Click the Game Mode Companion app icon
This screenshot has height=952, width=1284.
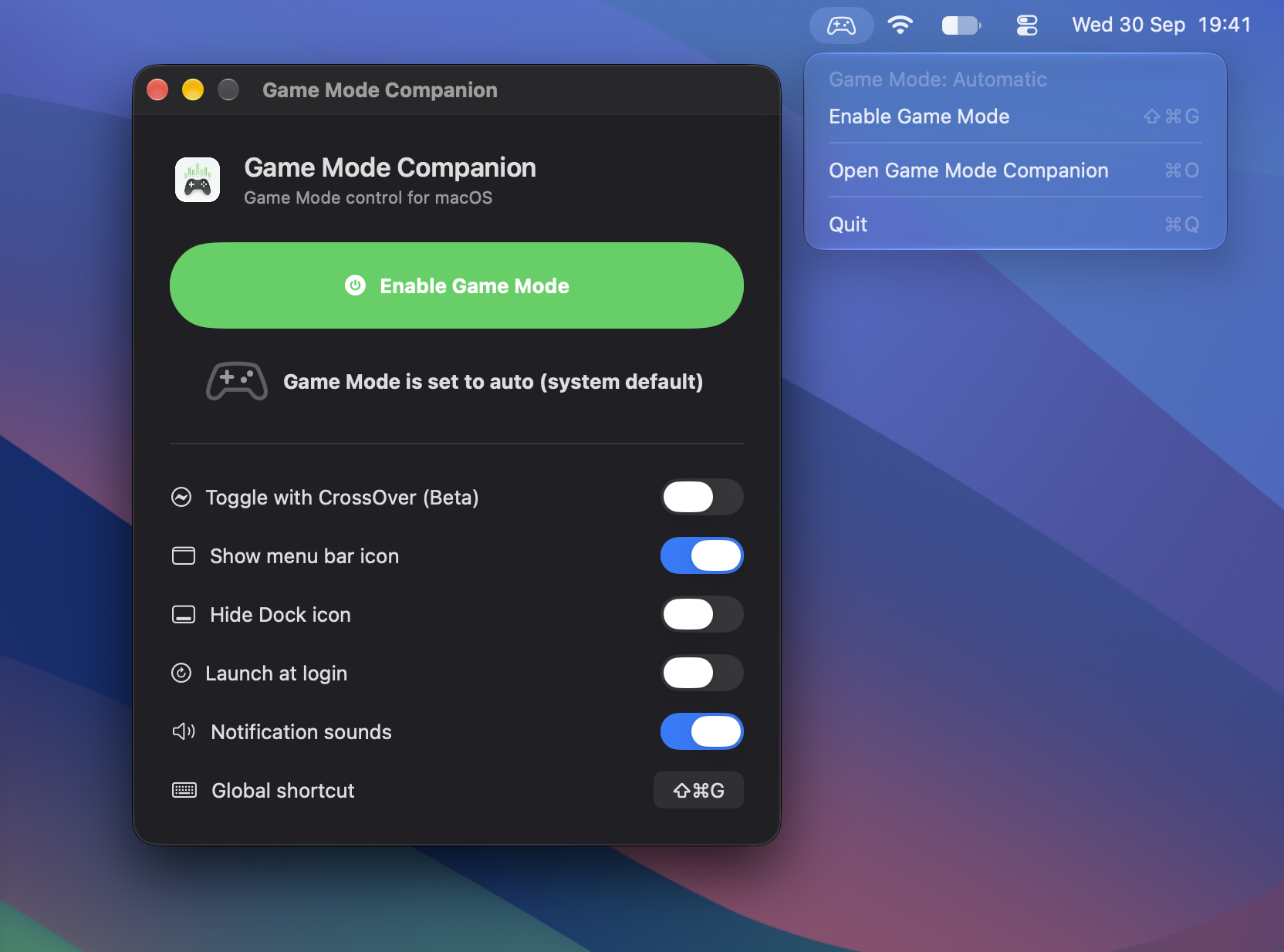[x=198, y=180]
